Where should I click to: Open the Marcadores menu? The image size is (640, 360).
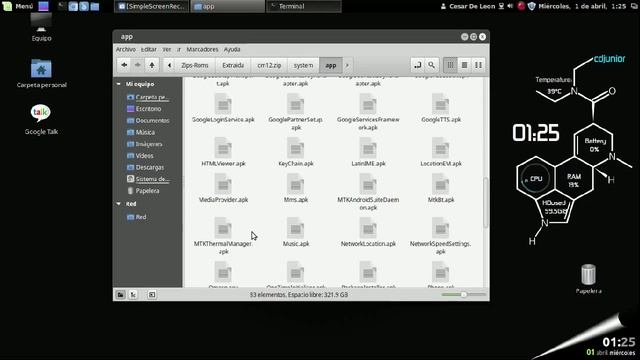tap(202, 49)
